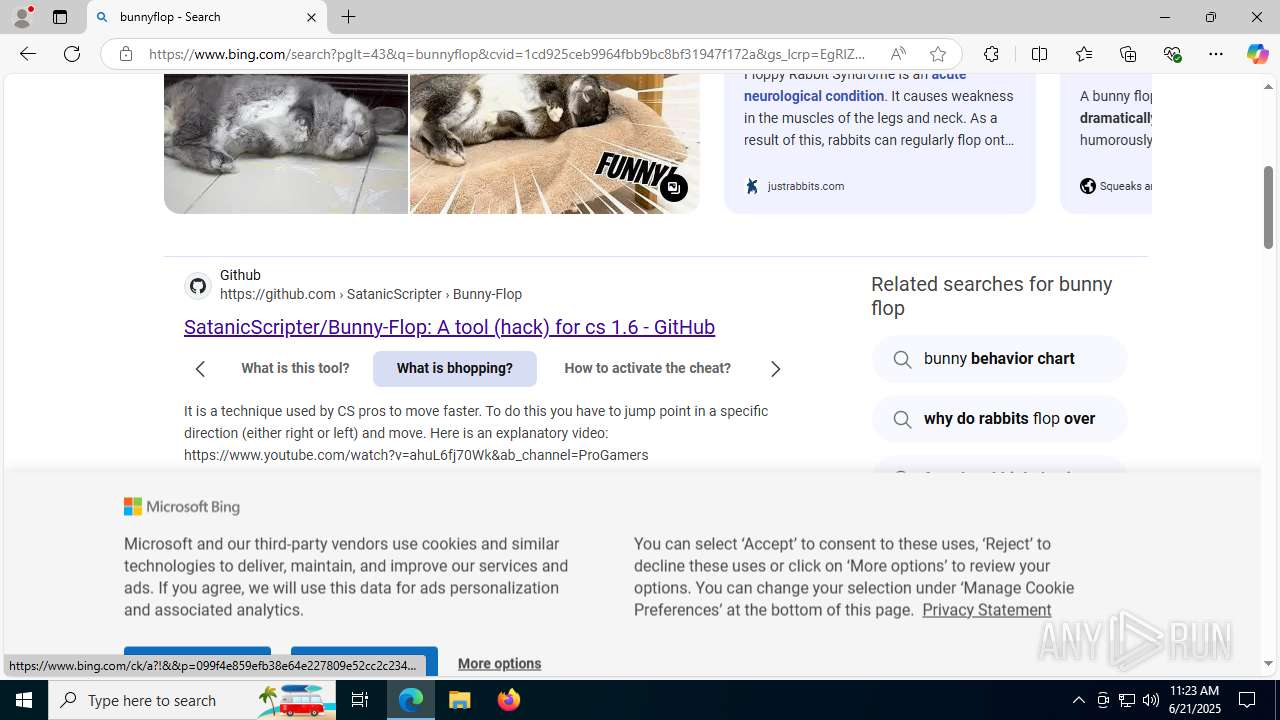Open the Extensions puzzle icon
This screenshot has height=720, width=1280.
[x=991, y=54]
